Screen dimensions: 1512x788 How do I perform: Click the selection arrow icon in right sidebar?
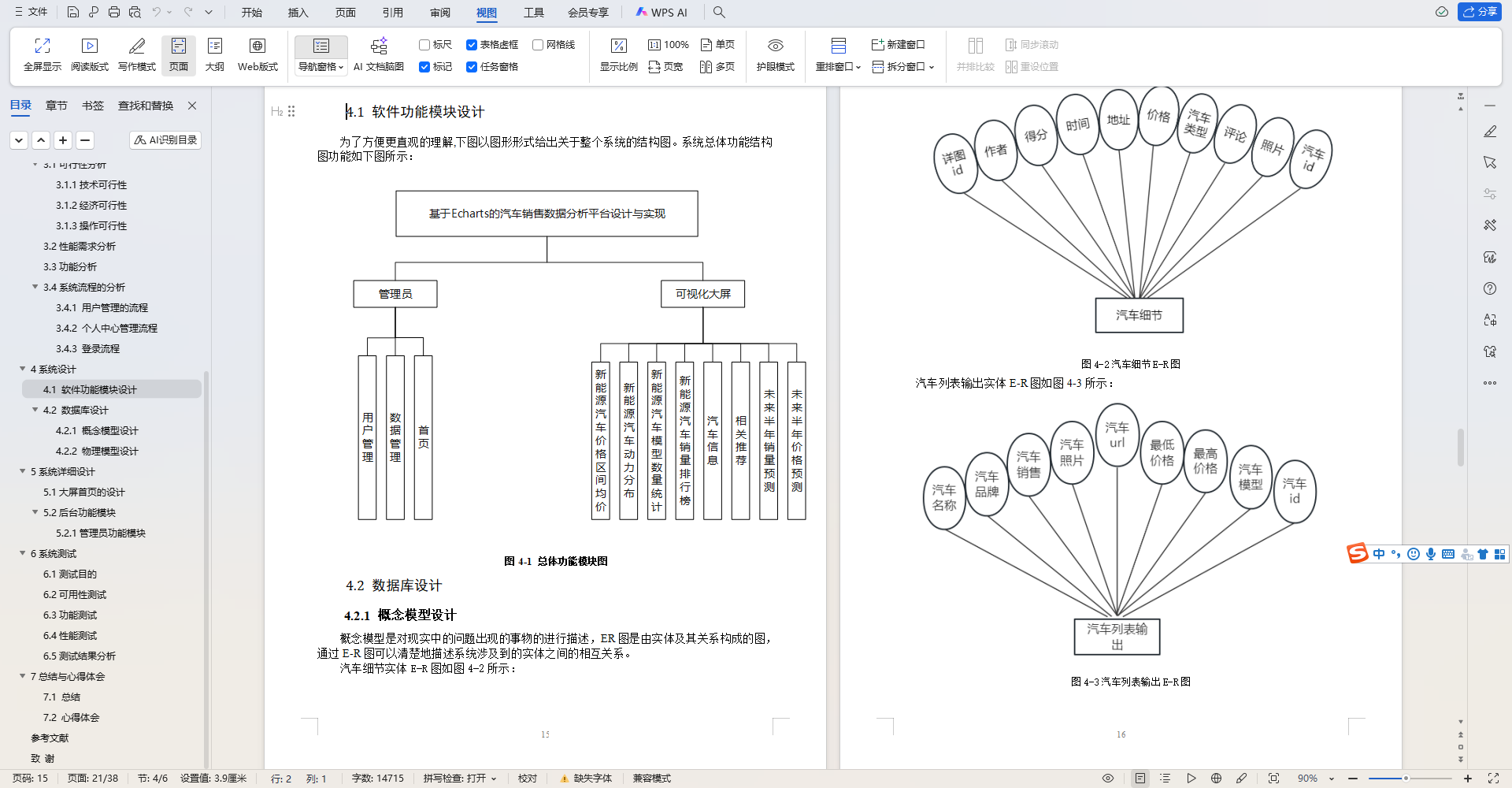point(1490,162)
